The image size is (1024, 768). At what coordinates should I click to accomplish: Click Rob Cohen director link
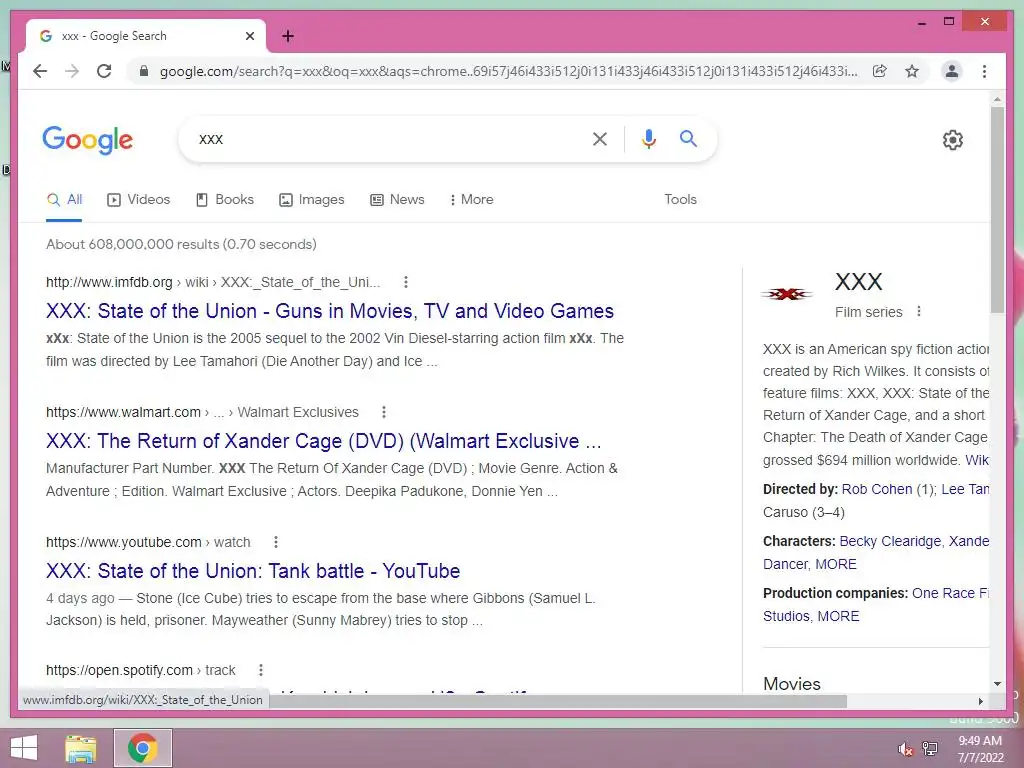click(877, 489)
